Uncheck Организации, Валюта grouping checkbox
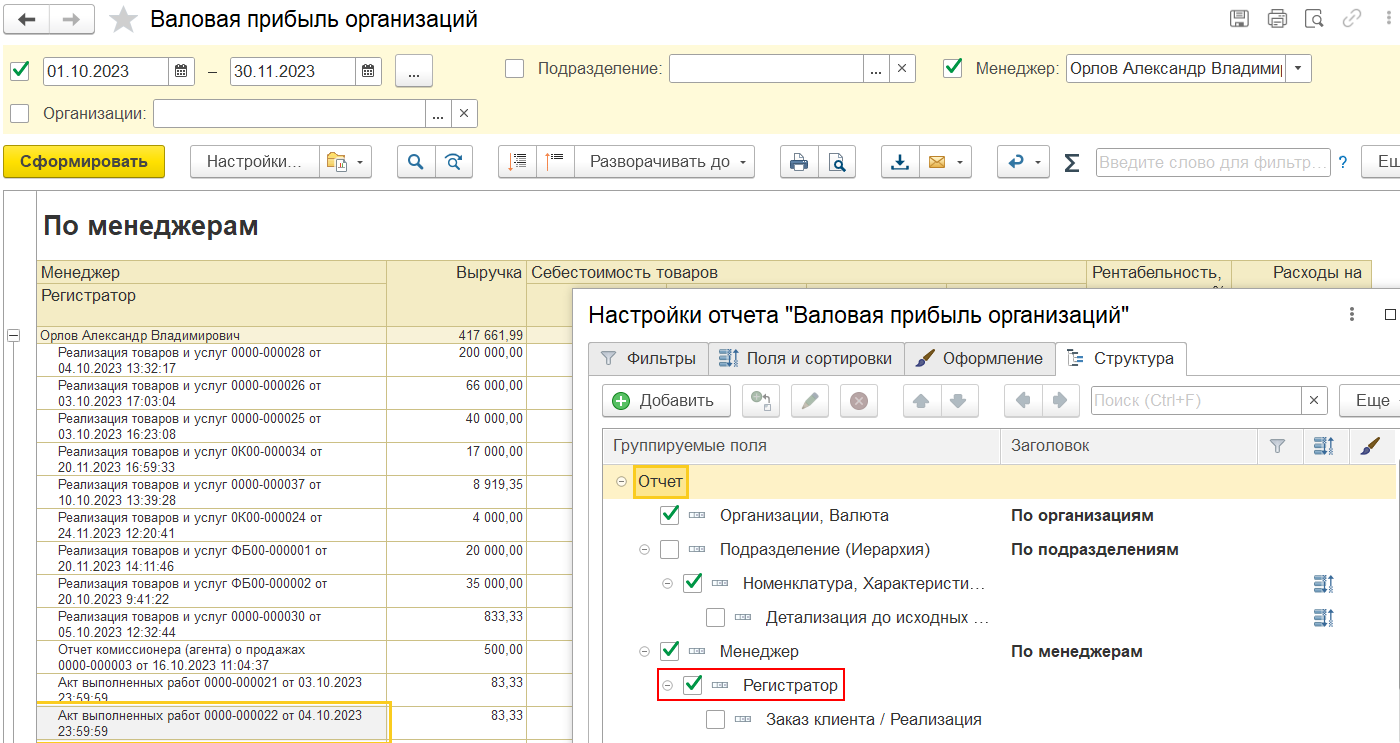The width and height of the screenshot is (1400, 743). (670, 515)
